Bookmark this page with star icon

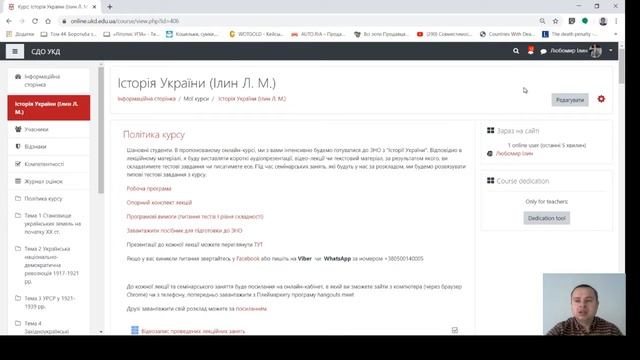coord(555,21)
